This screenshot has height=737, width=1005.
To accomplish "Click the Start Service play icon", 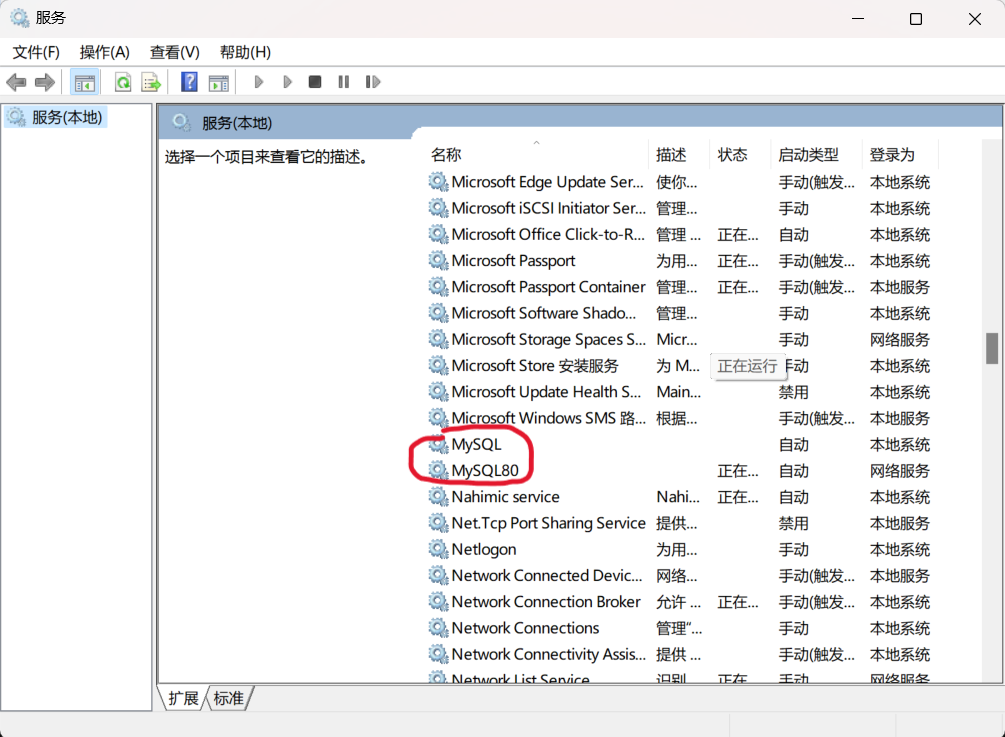I will 259,82.
